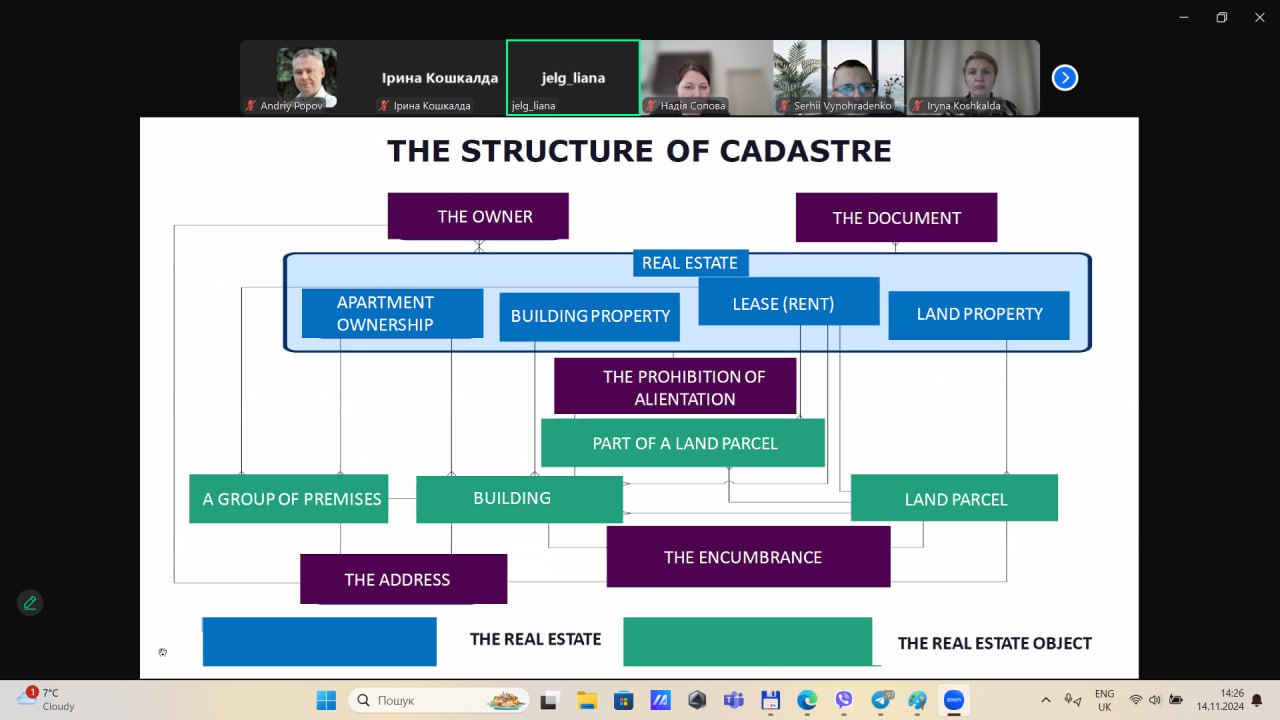Switch the ENG UK input language
The height and width of the screenshot is (720, 1280).
(1104, 700)
